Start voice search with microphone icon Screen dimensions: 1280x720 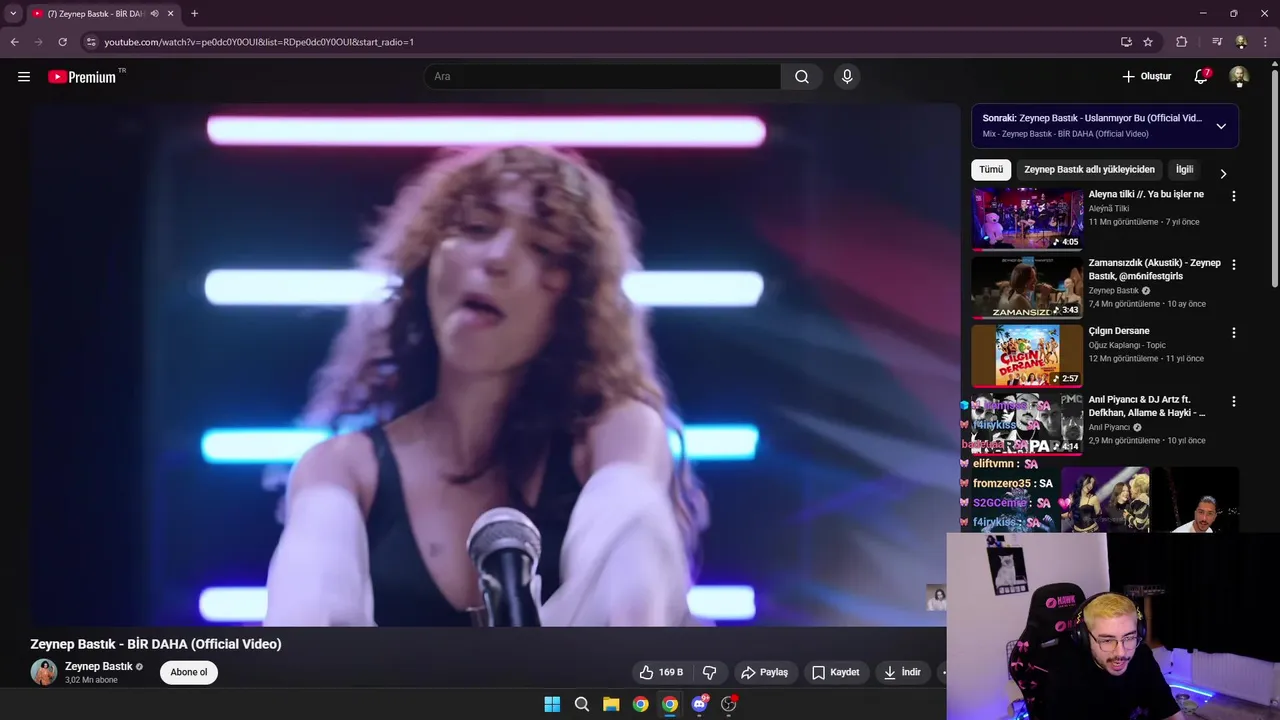(x=847, y=76)
